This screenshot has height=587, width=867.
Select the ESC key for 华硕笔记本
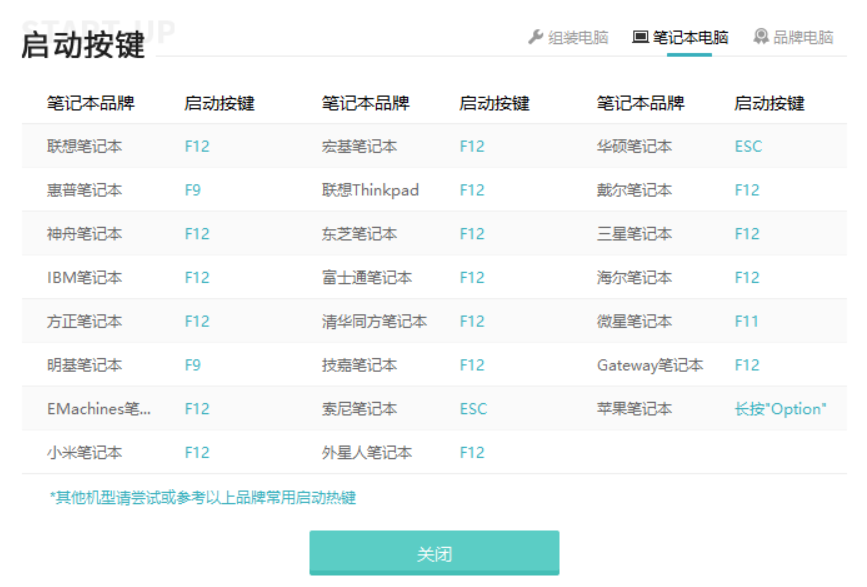click(x=748, y=146)
